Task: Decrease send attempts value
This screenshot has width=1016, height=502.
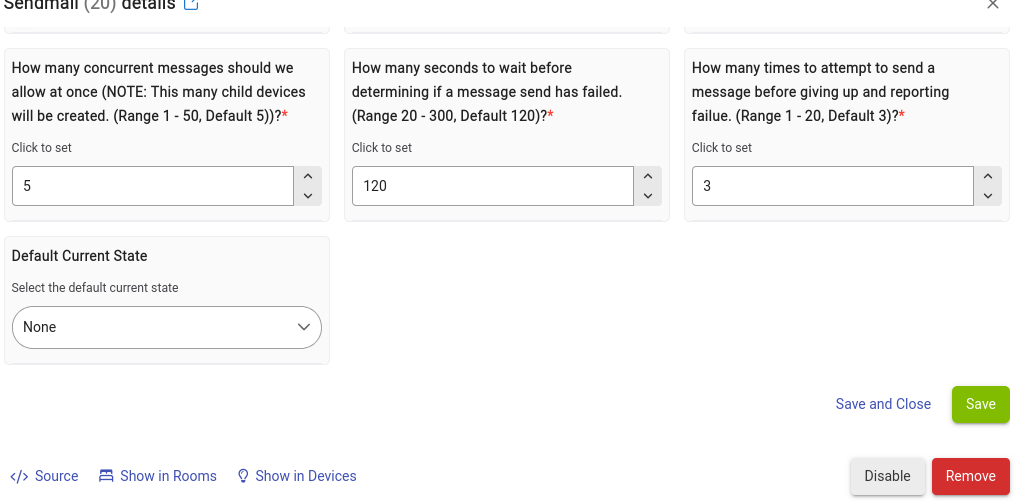Action: (x=988, y=196)
